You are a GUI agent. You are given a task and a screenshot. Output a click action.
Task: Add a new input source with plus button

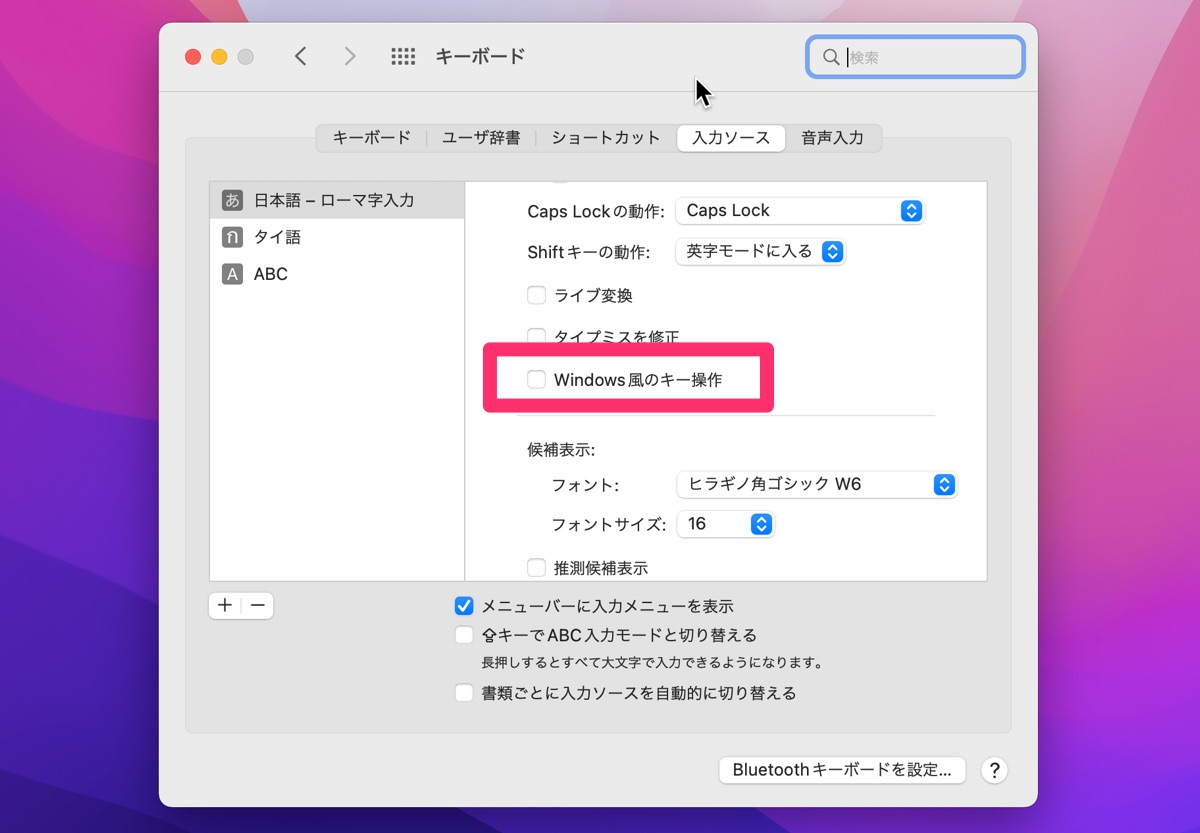click(224, 605)
